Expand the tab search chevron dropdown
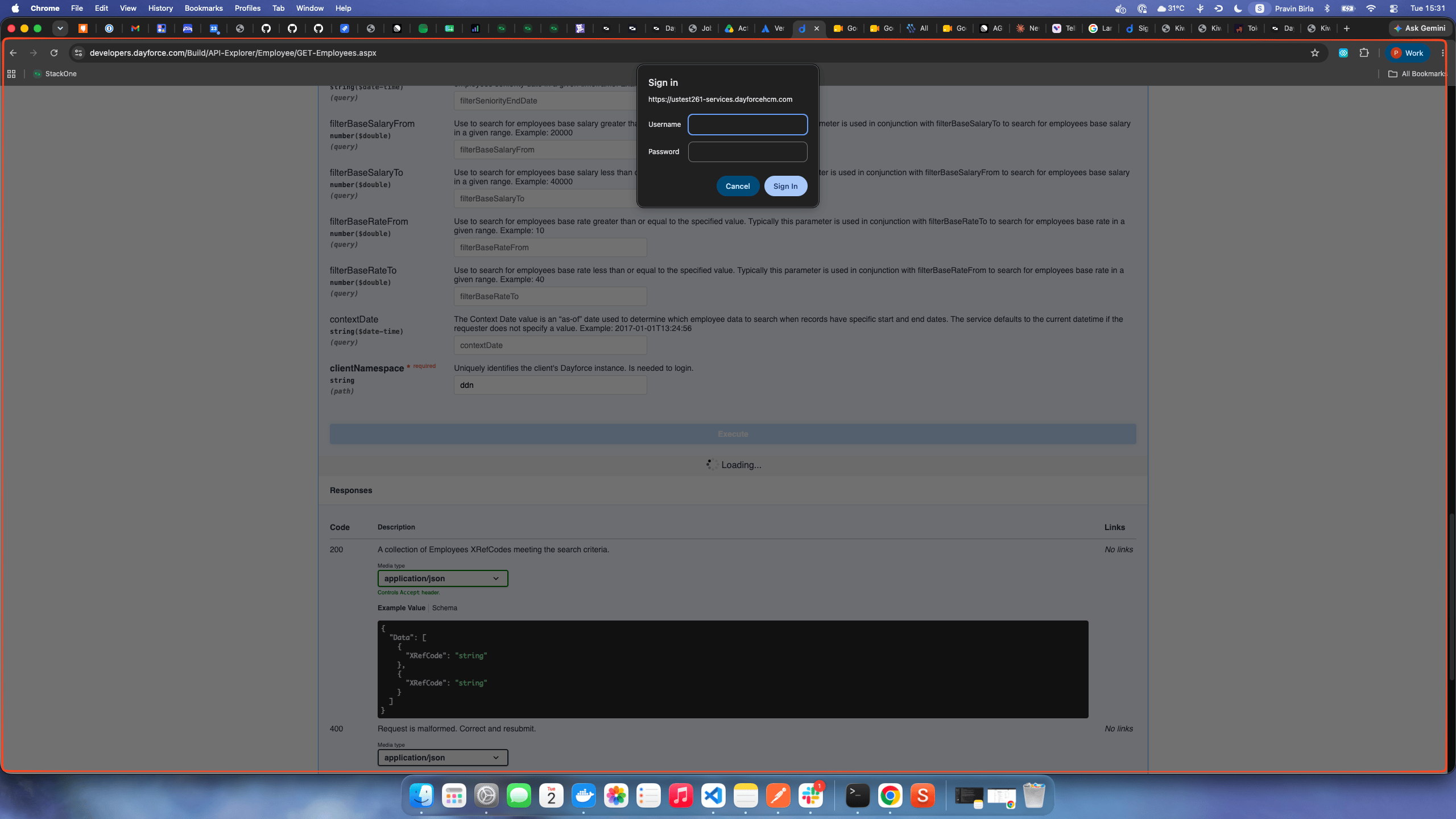Image resolution: width=1456 pixels, height=819 pixels. pyautogui.click(x=60, y=28)
